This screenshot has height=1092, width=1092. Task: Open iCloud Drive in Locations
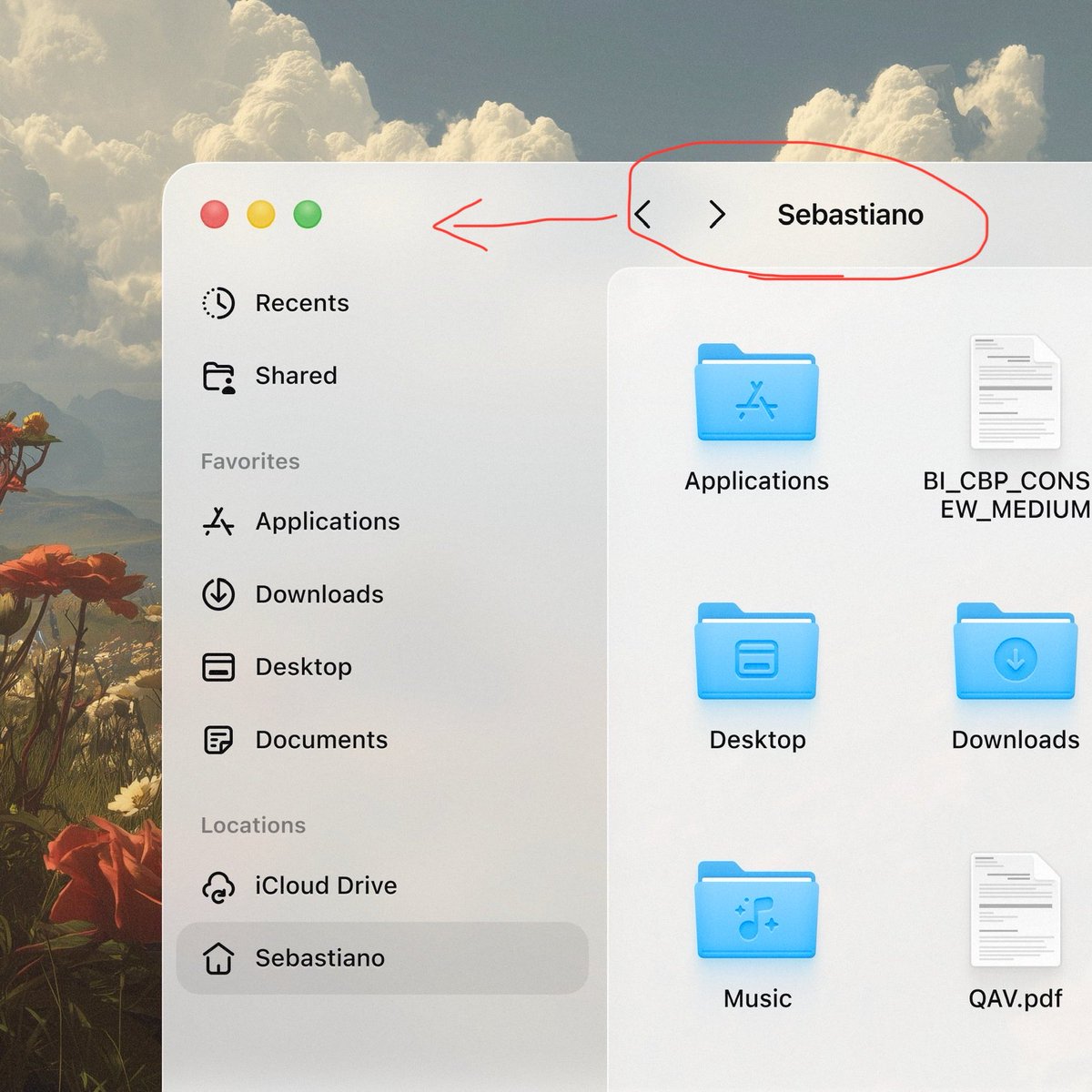coord(382,885)
